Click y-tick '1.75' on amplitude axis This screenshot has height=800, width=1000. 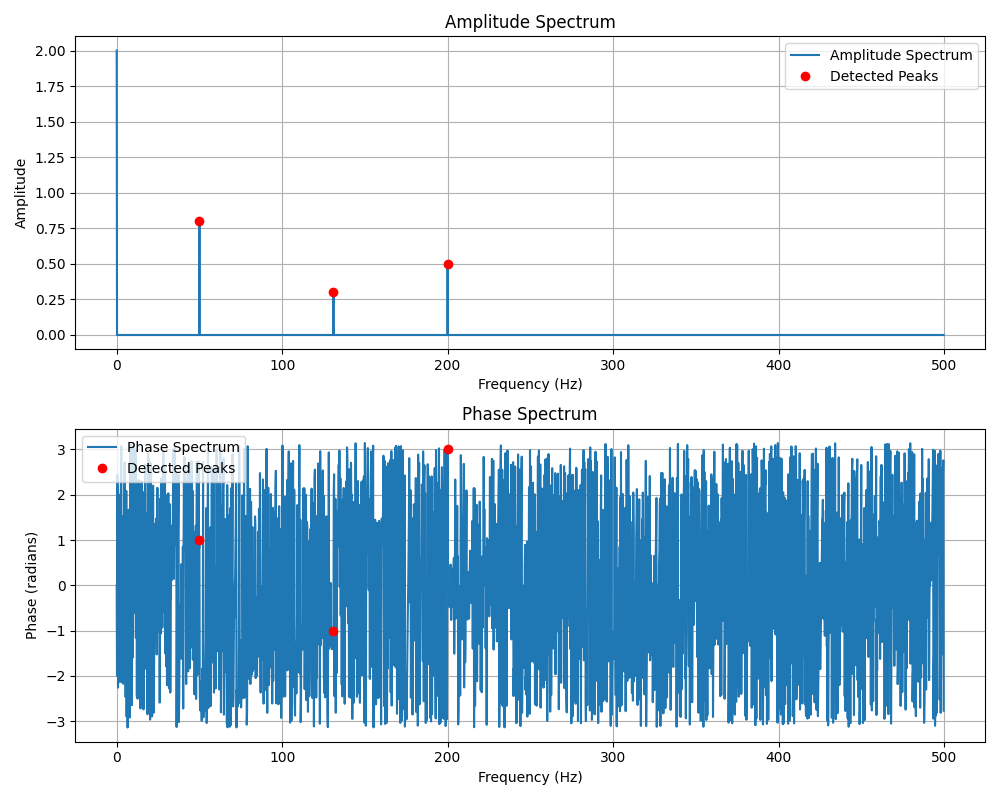(50, 87)
